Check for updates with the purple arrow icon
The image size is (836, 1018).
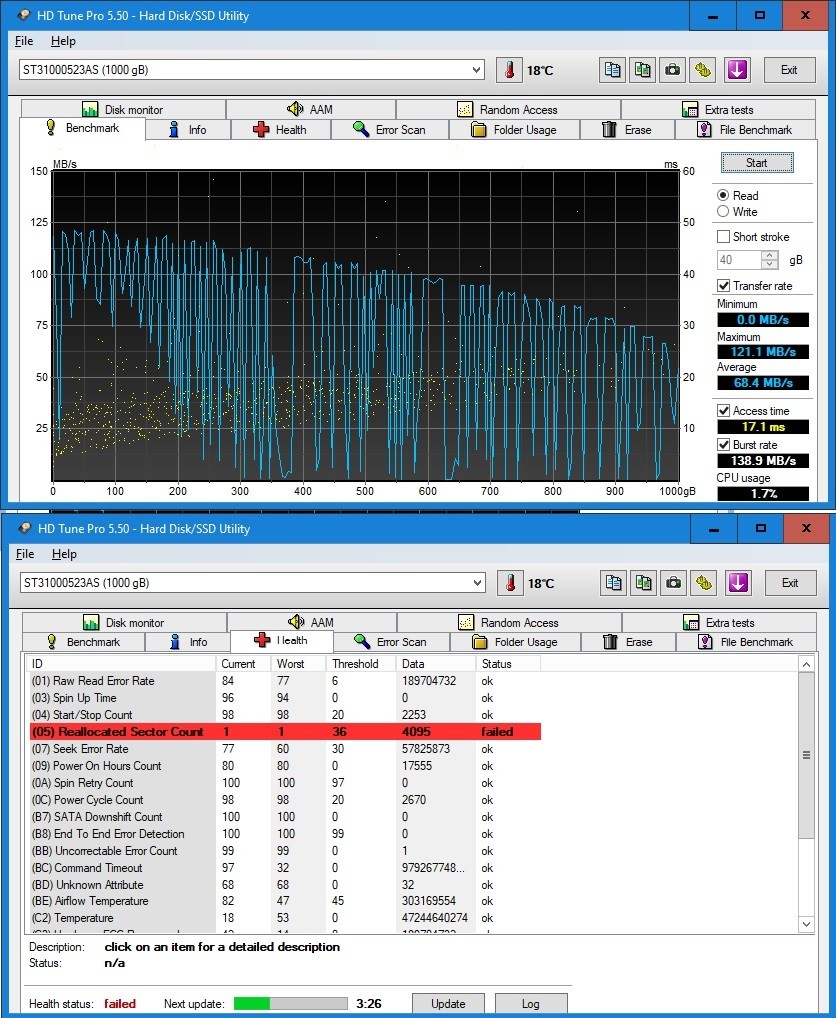pos(737,70)
